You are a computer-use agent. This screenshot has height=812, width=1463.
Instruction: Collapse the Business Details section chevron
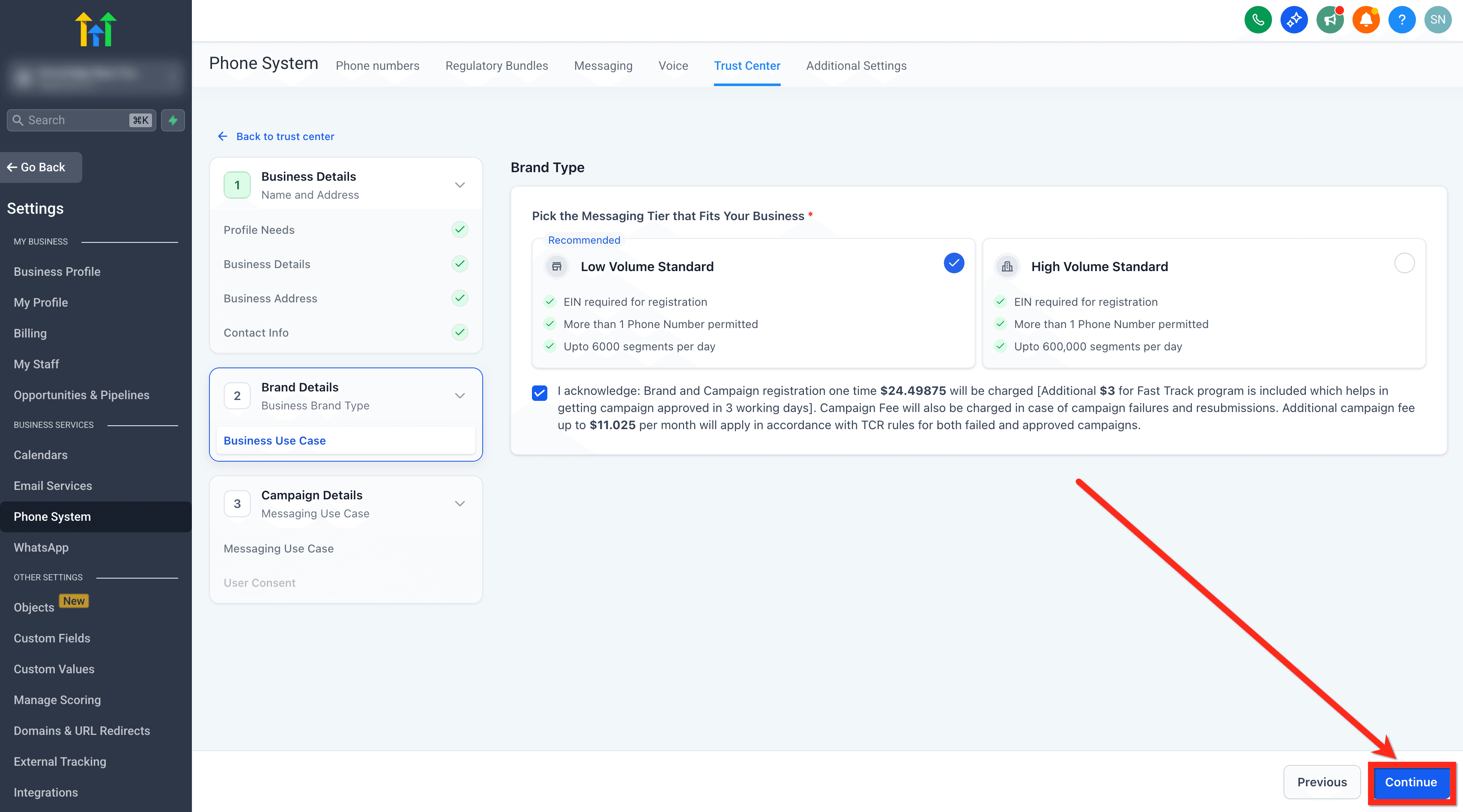pyautogui.click(x=460, y=185)
